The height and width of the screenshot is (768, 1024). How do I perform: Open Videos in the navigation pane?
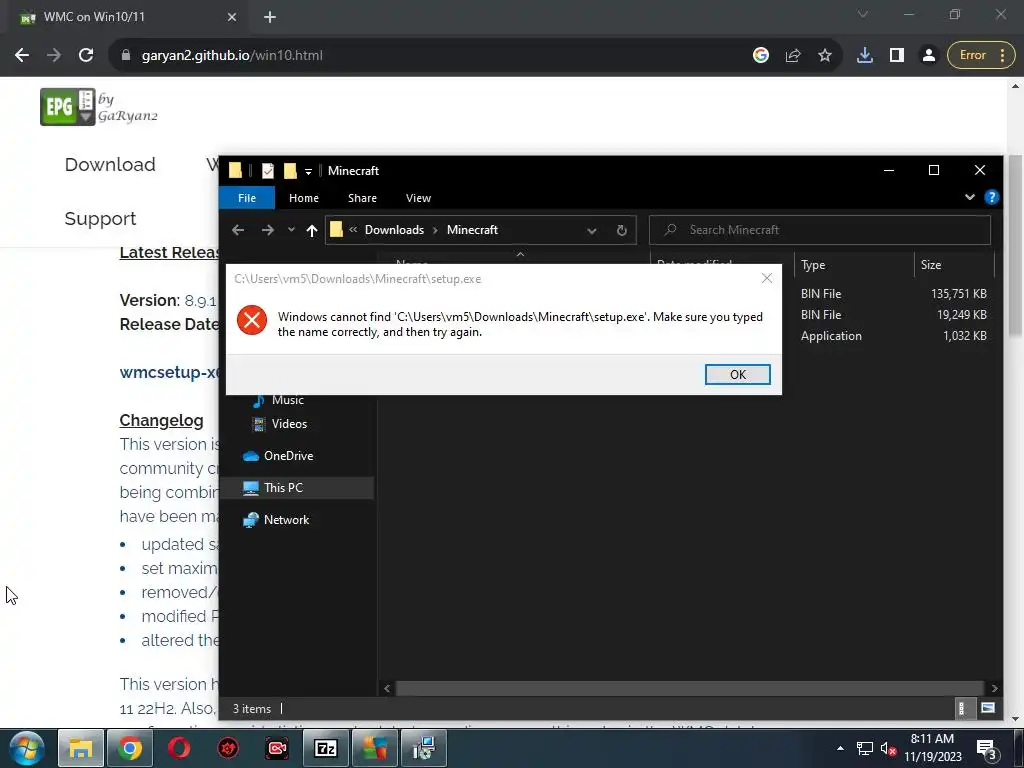pos(289,424)
